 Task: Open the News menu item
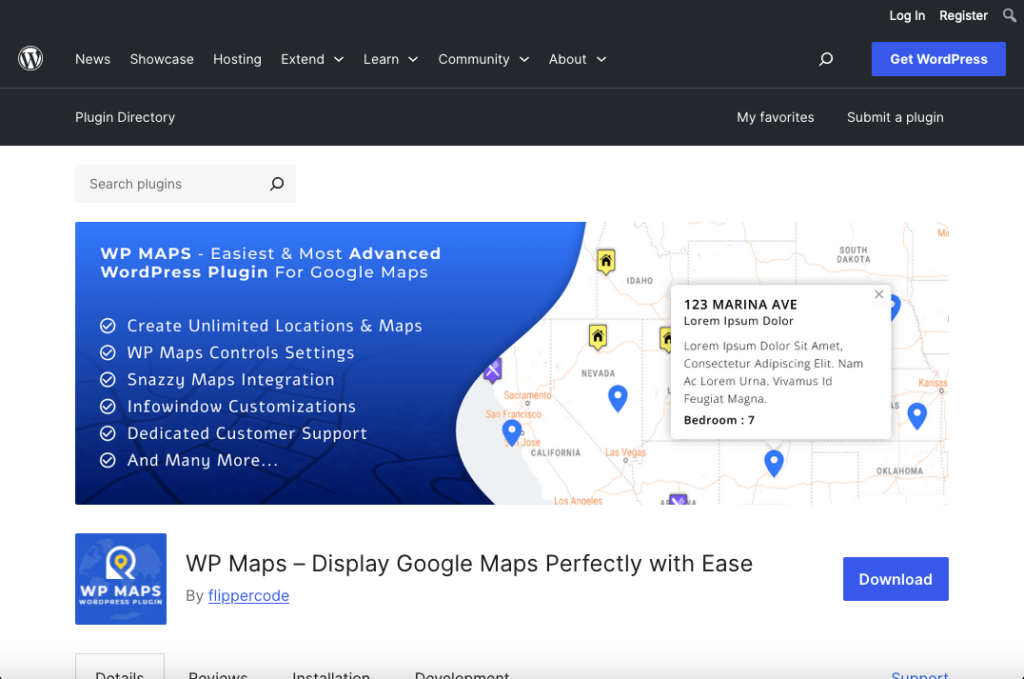[93, 59]
